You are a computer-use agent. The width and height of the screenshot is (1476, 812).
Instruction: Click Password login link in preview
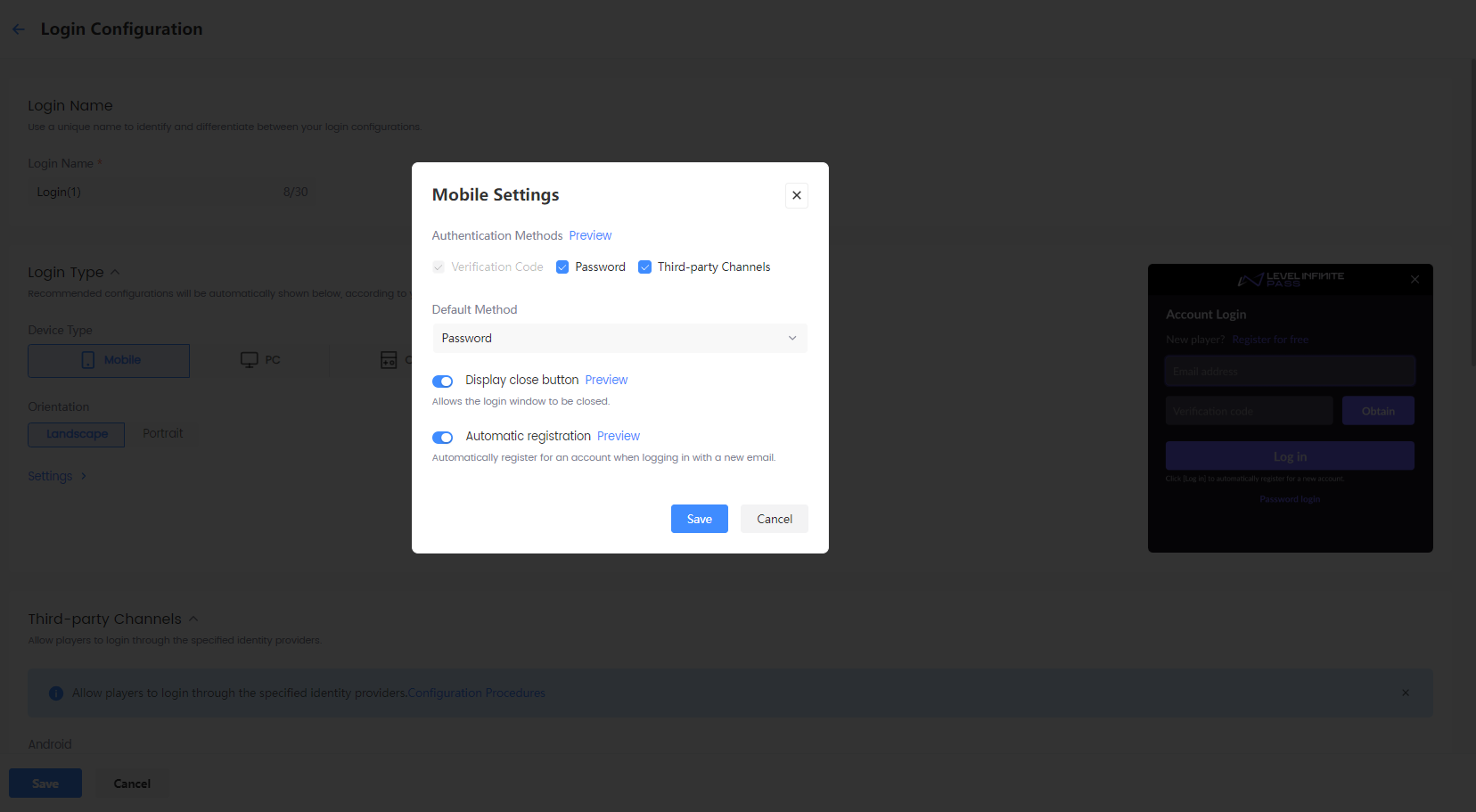tap(1290, 499)
